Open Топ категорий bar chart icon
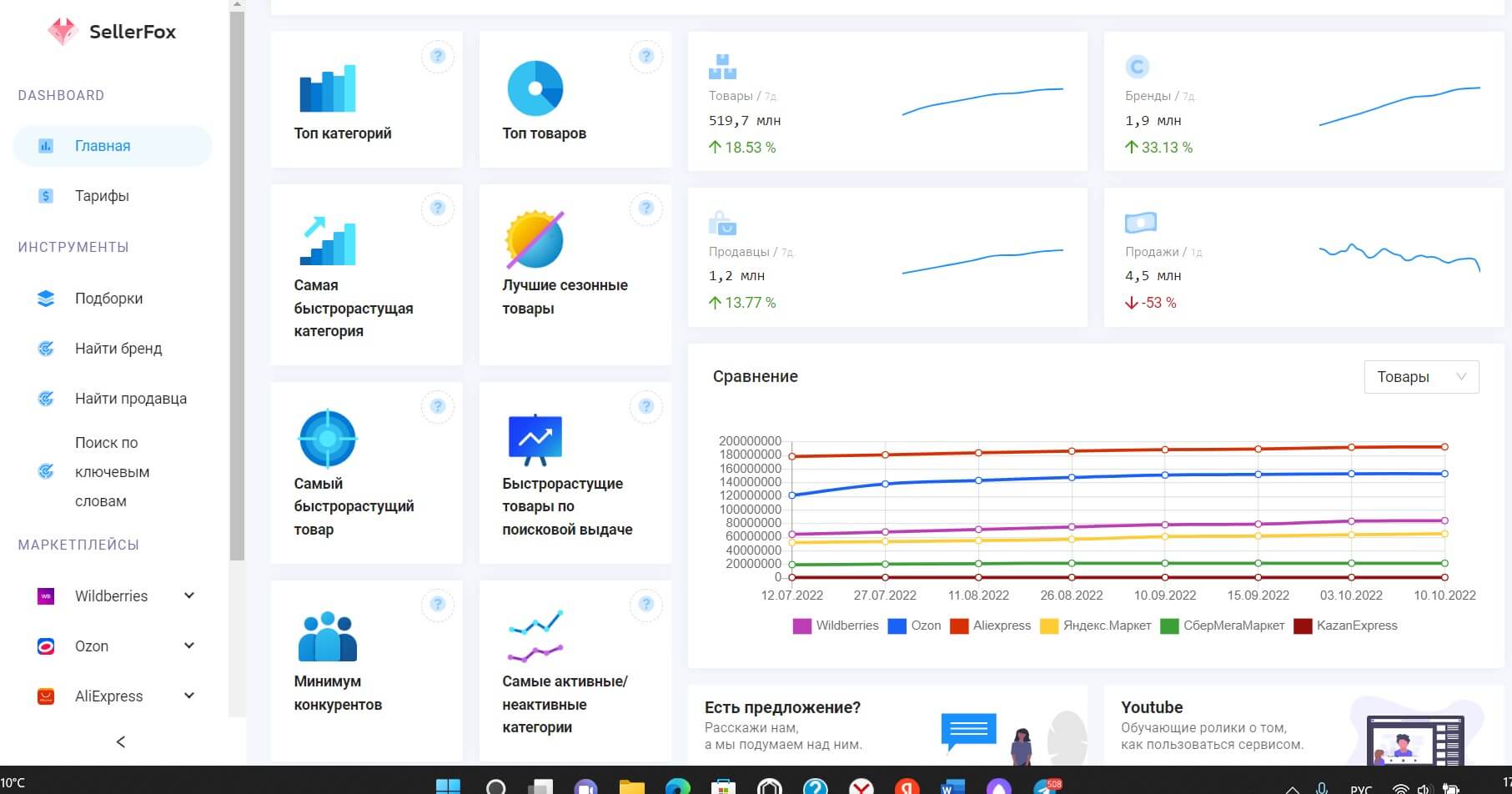Image resolution: width=1512 pixels, height=794 pixels. click(328, 88)
